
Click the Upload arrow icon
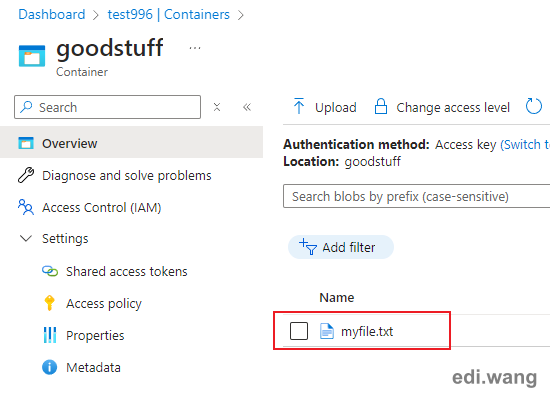pyautogui.click(x=299, y=106)
